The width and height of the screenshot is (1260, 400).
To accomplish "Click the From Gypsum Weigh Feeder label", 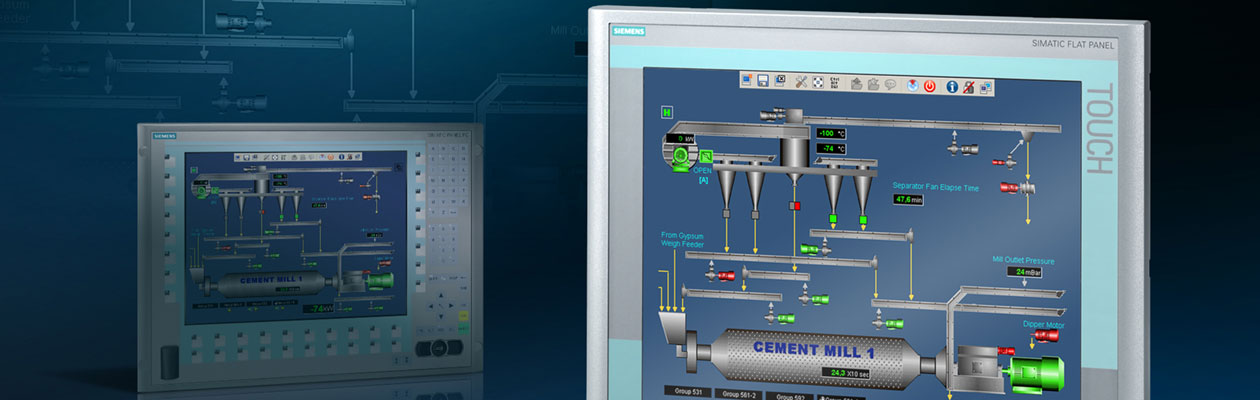I will [682, 240].
